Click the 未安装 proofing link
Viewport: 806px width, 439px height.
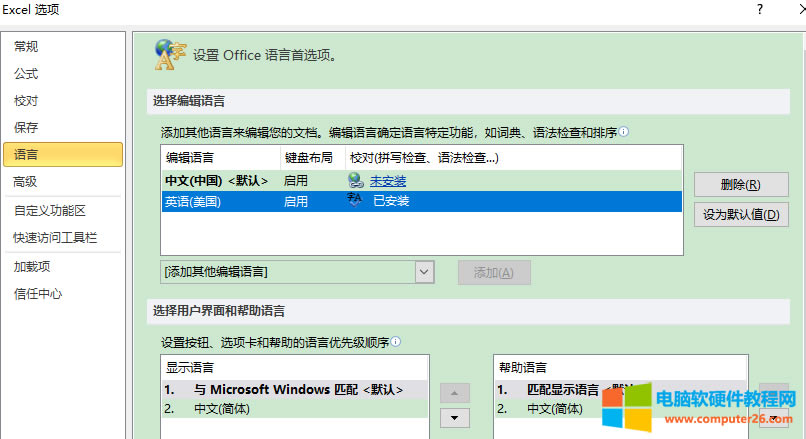[388, 181]
